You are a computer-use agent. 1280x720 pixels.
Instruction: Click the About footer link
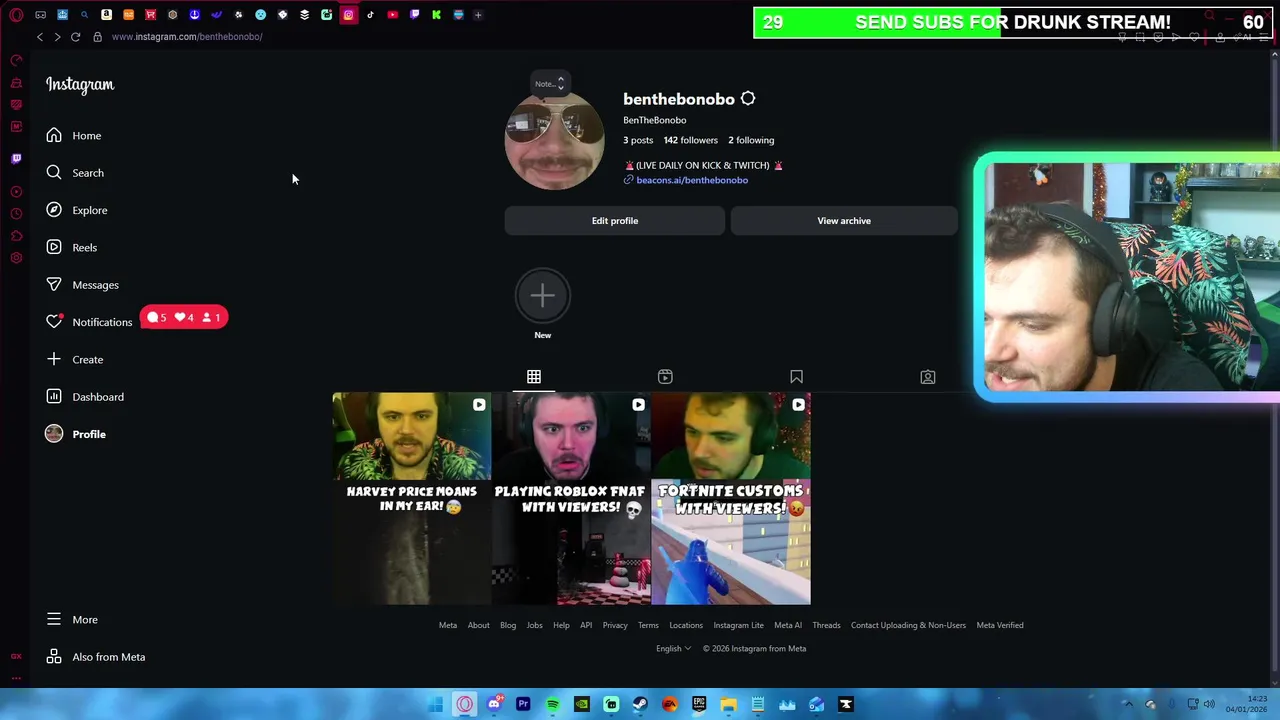[x=478, y=626]
